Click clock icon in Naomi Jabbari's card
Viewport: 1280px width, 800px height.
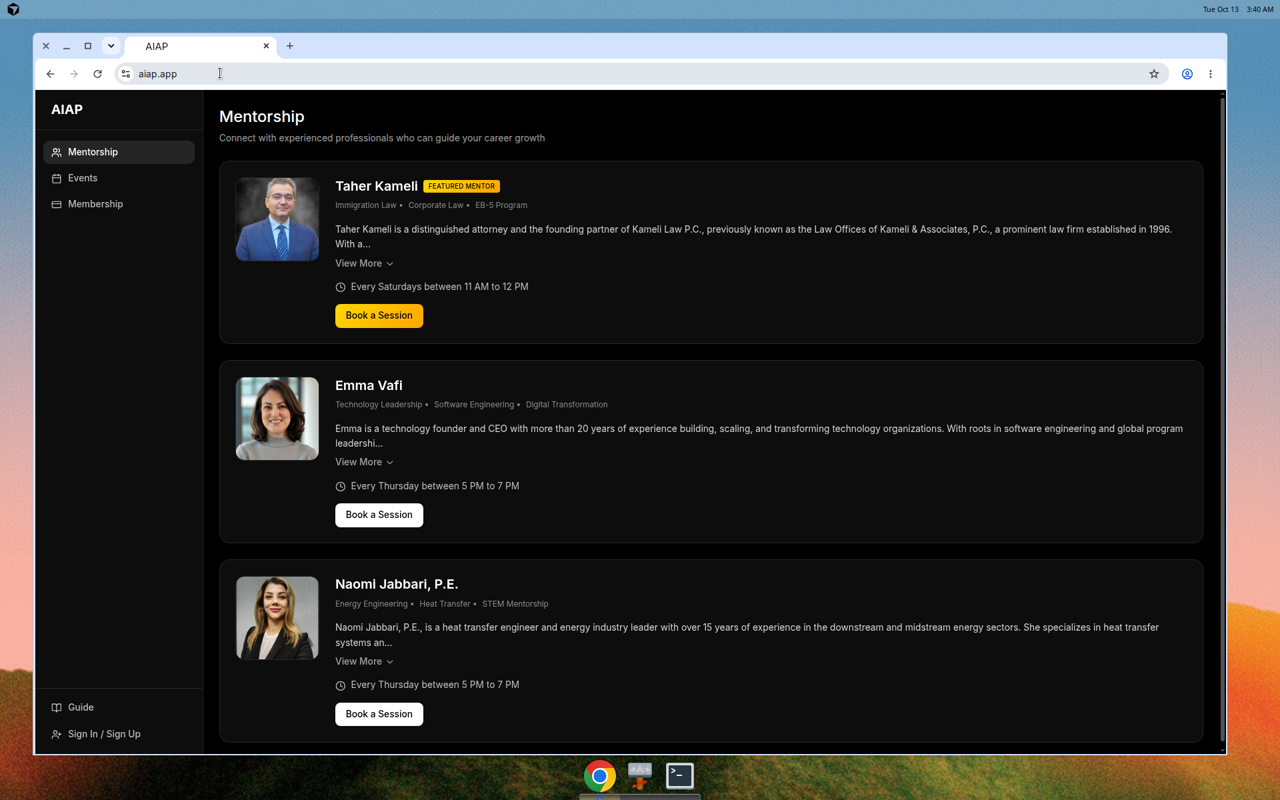click(x=340, y=686)
